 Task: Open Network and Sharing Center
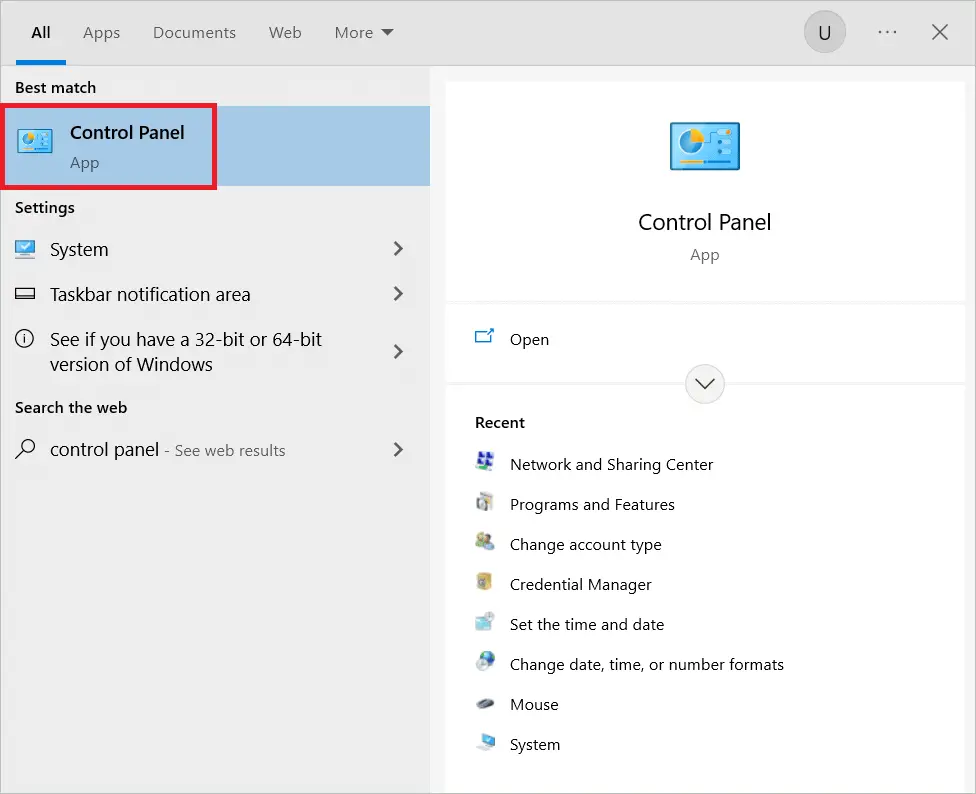[611, 465]
